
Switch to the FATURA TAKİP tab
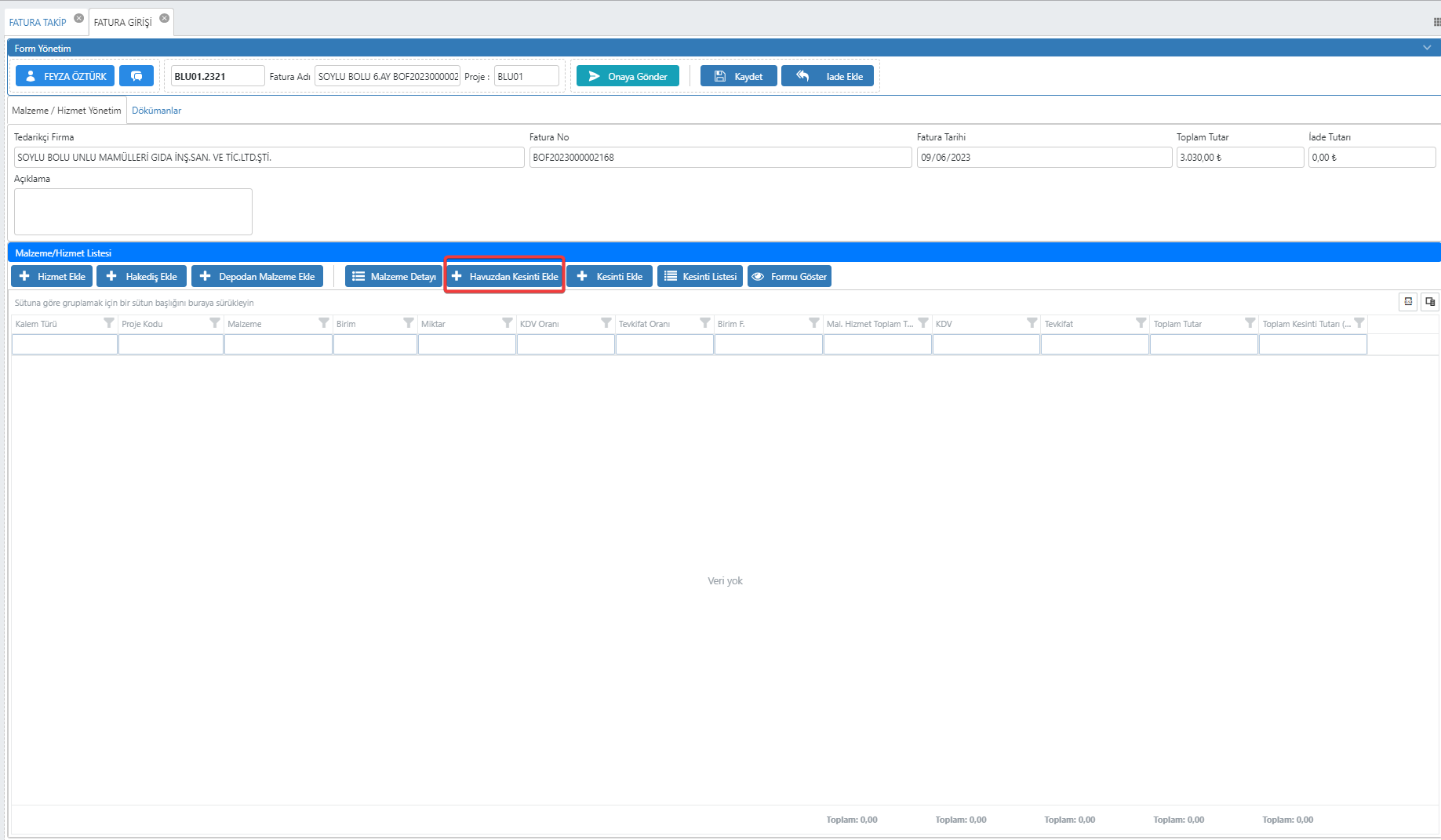[38, 22]
